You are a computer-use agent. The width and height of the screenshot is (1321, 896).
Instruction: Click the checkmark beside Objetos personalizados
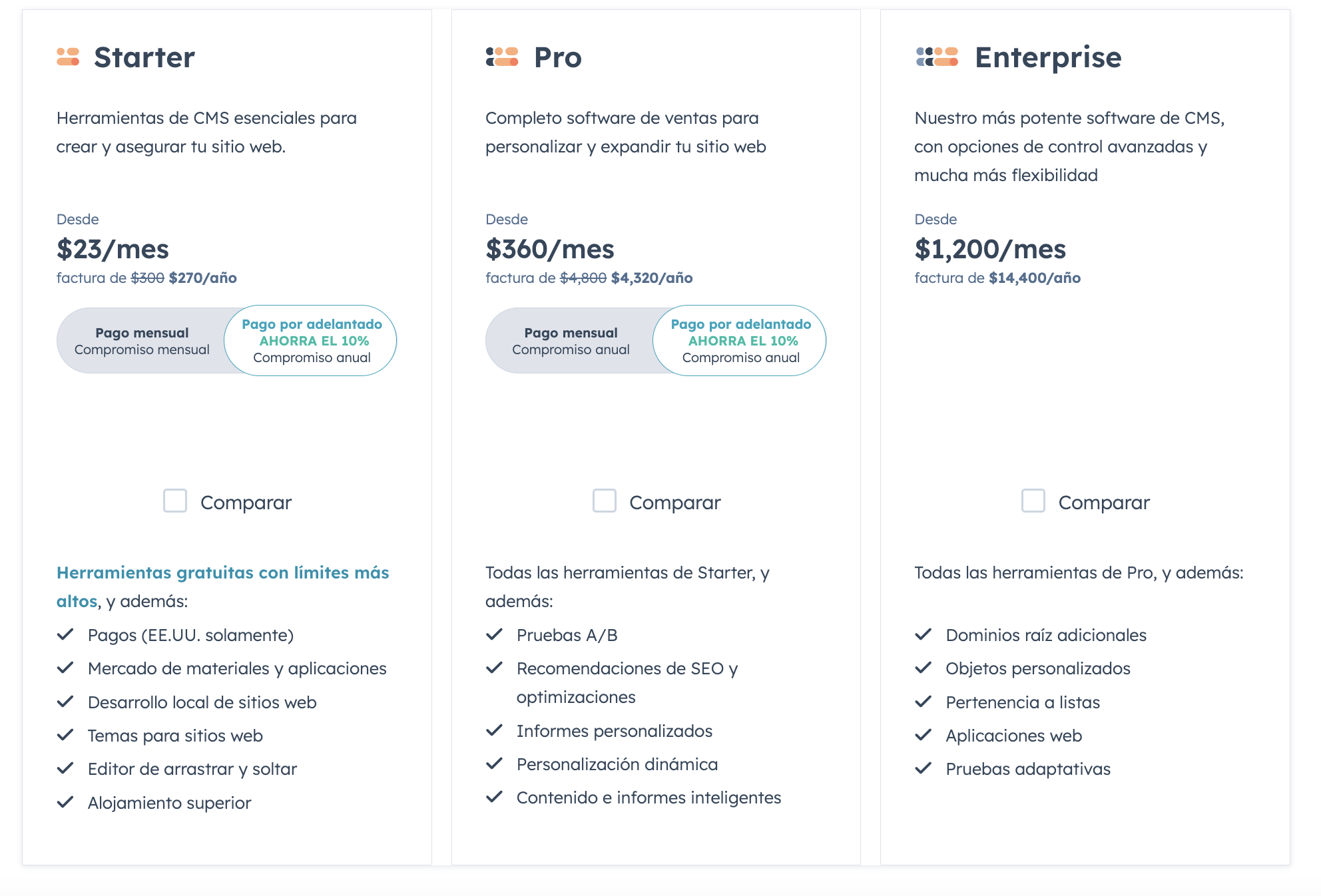[x=924, y=668]
